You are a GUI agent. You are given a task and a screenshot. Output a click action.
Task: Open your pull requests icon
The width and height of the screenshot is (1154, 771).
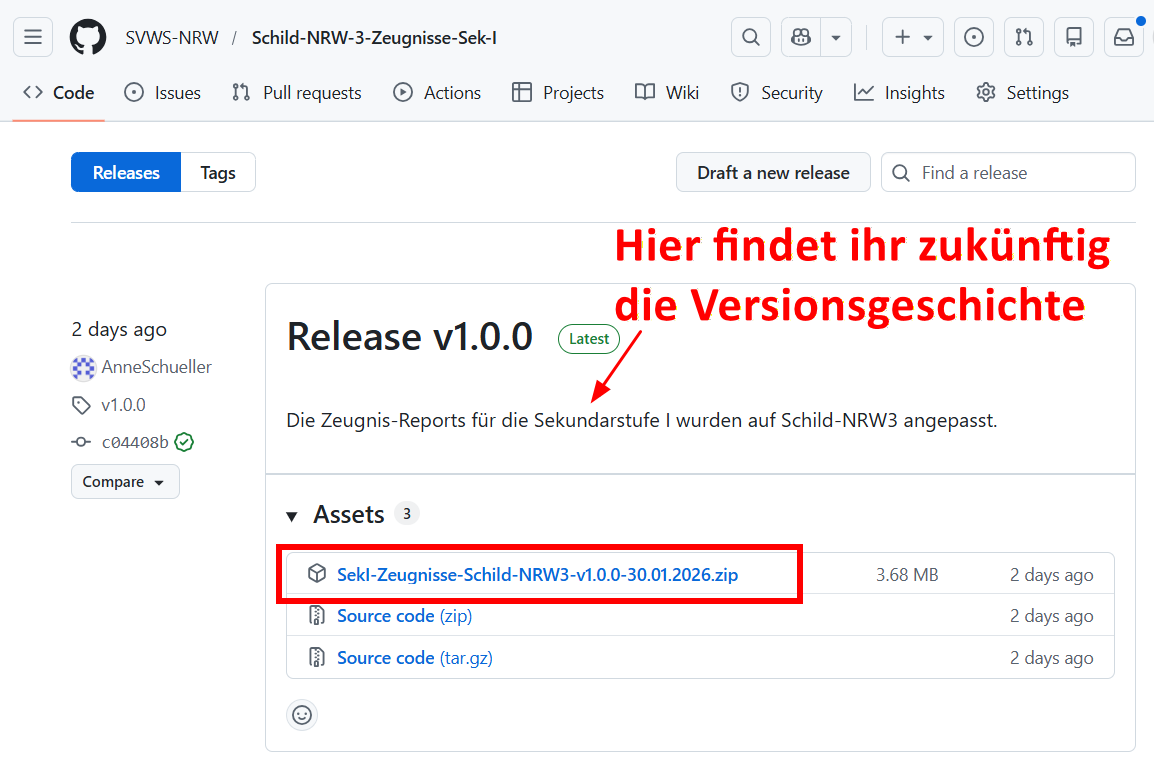1024,37
